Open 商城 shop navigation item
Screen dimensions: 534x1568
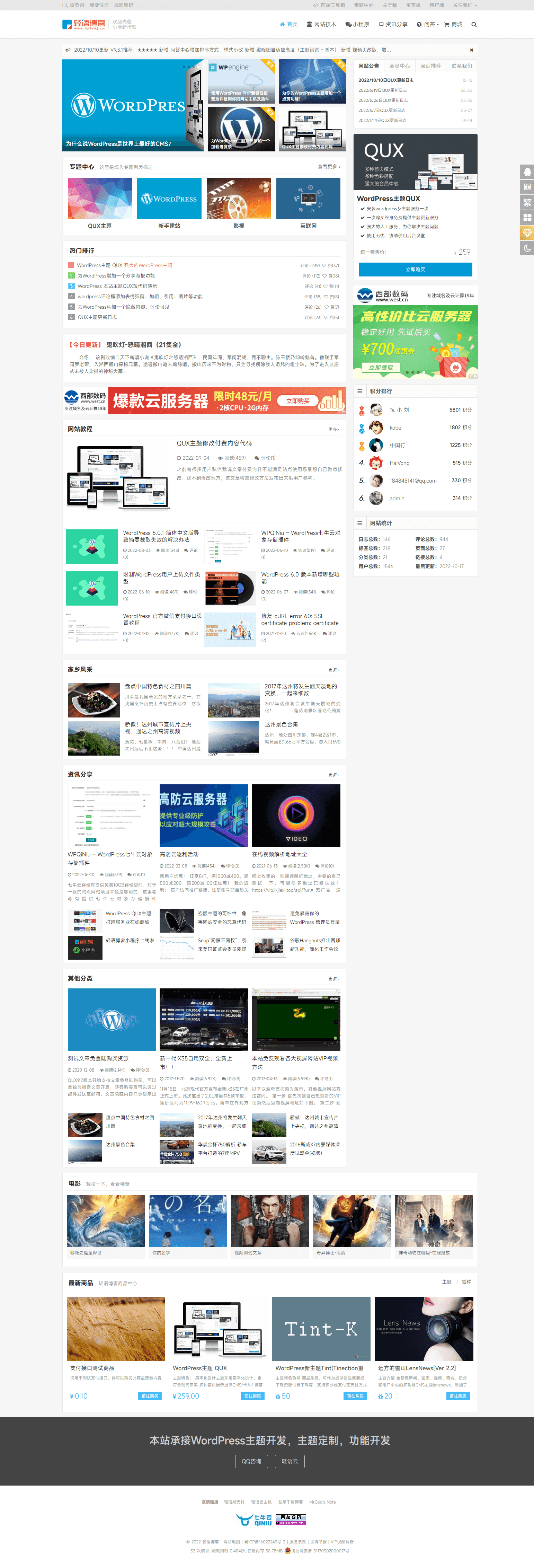coord(453,24)
